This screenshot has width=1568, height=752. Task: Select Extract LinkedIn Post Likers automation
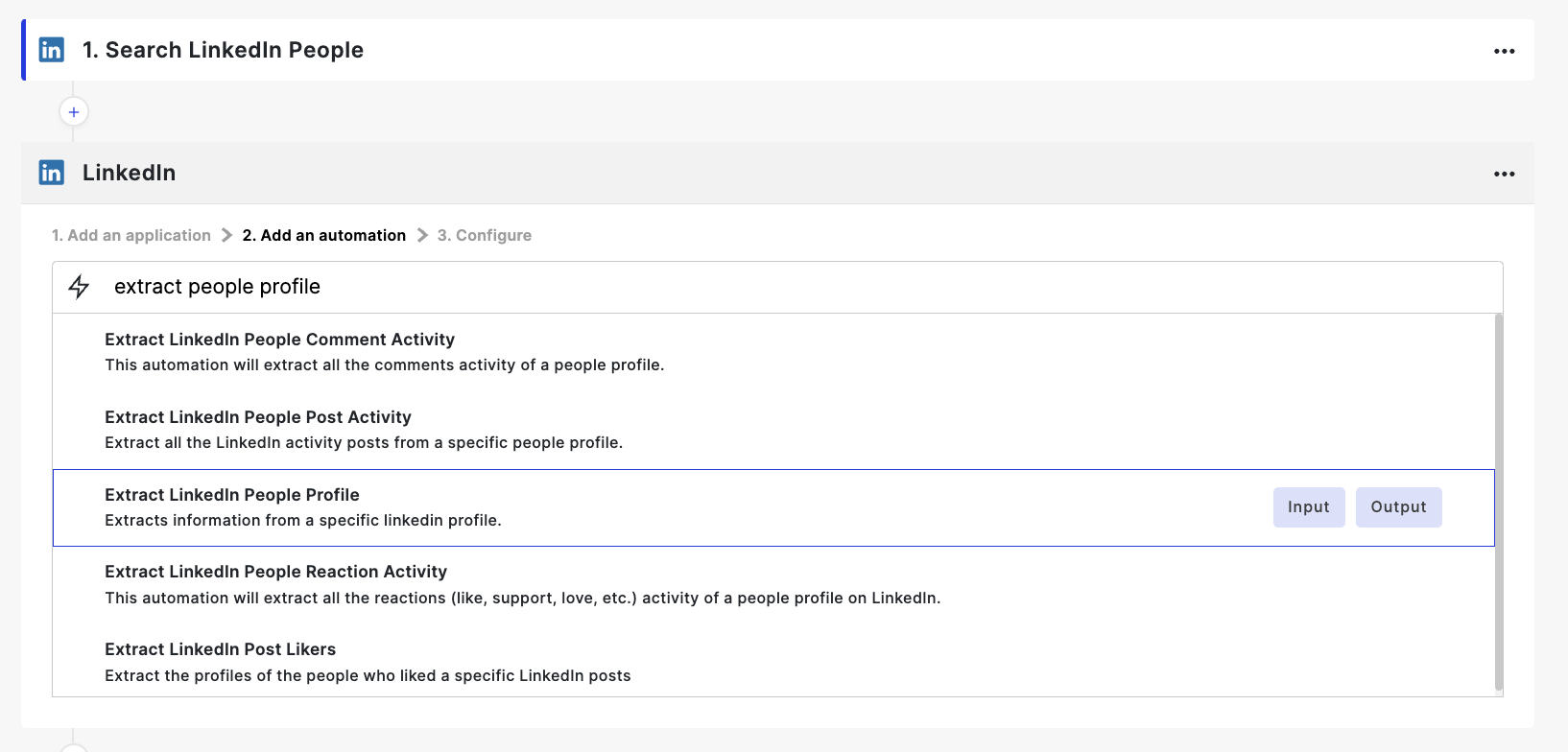point(773,662)
